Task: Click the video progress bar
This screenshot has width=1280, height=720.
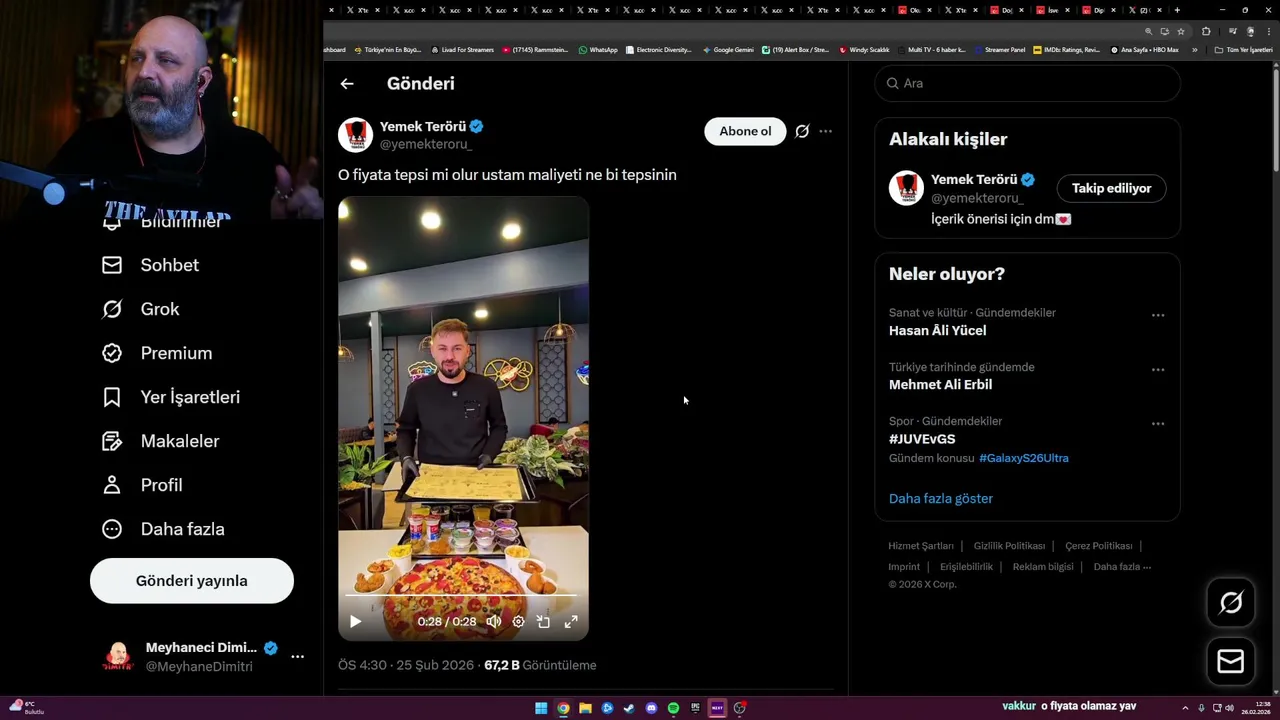Action: [x=463, y=596]
